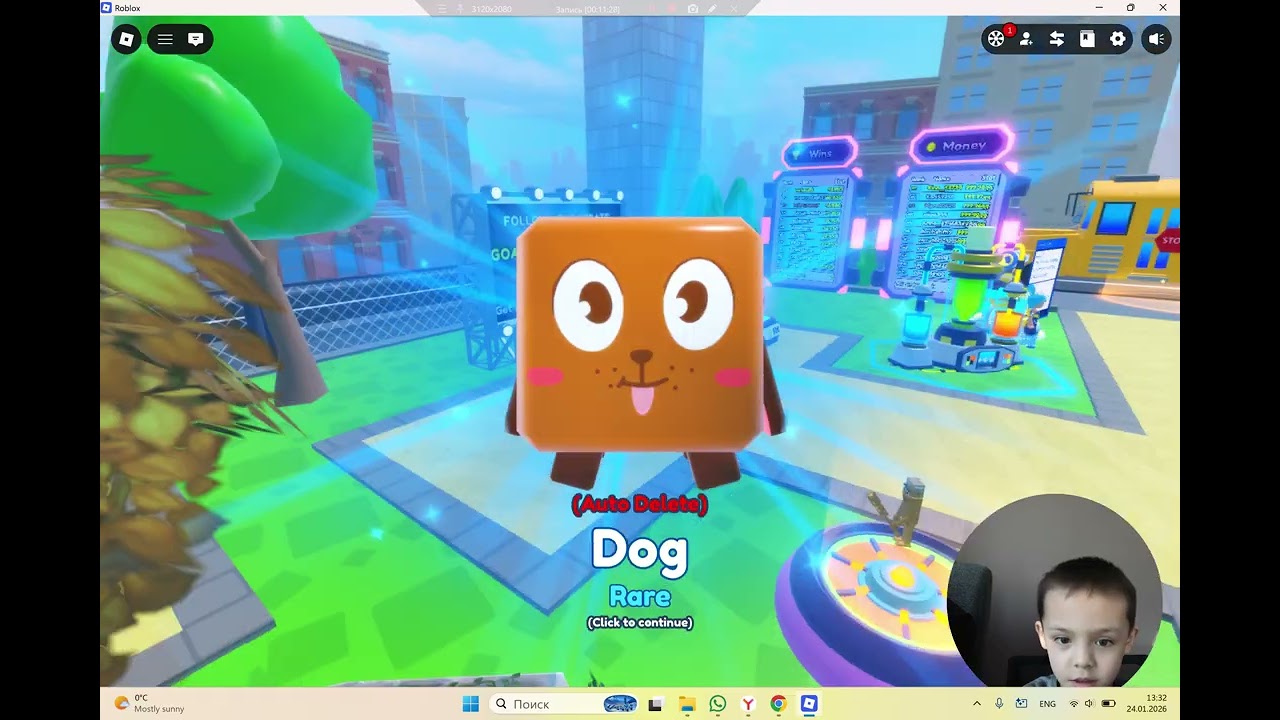Viewport: 1280px width, 720px height.
Task: Click the microphone tray icon
Action: (999, 704)
